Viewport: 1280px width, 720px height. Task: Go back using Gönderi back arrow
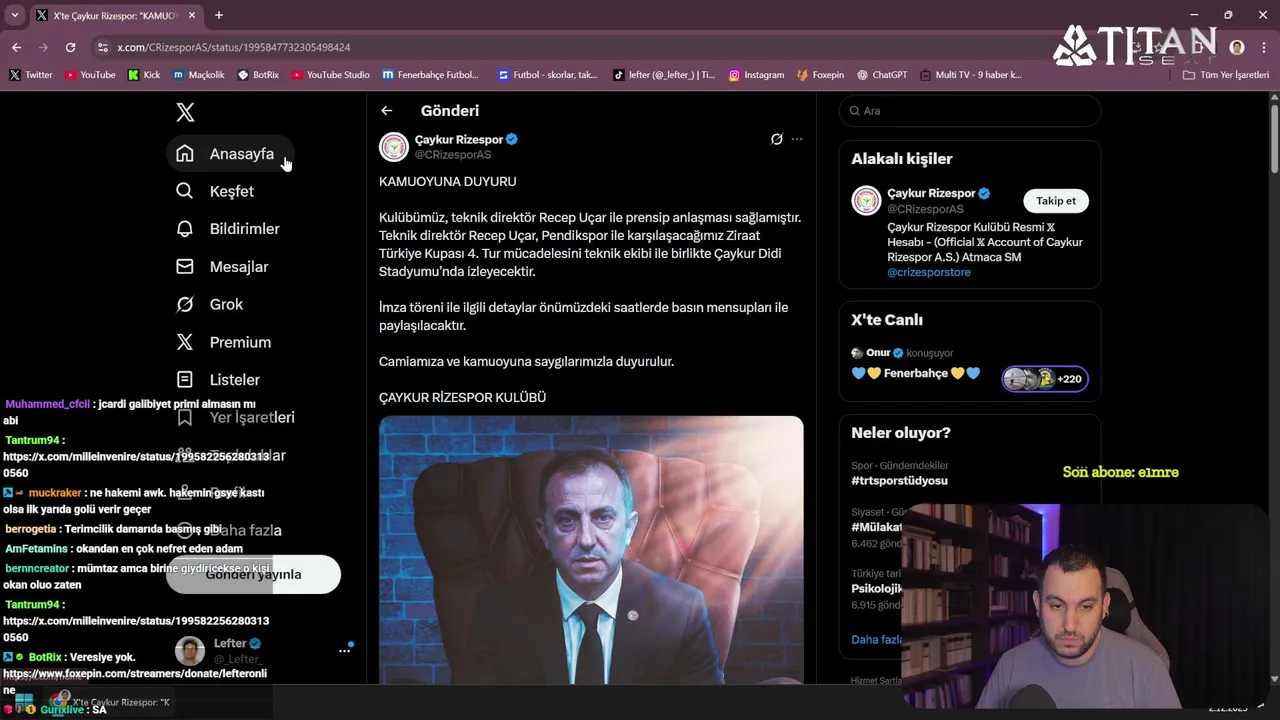click(x=386, y=111)
